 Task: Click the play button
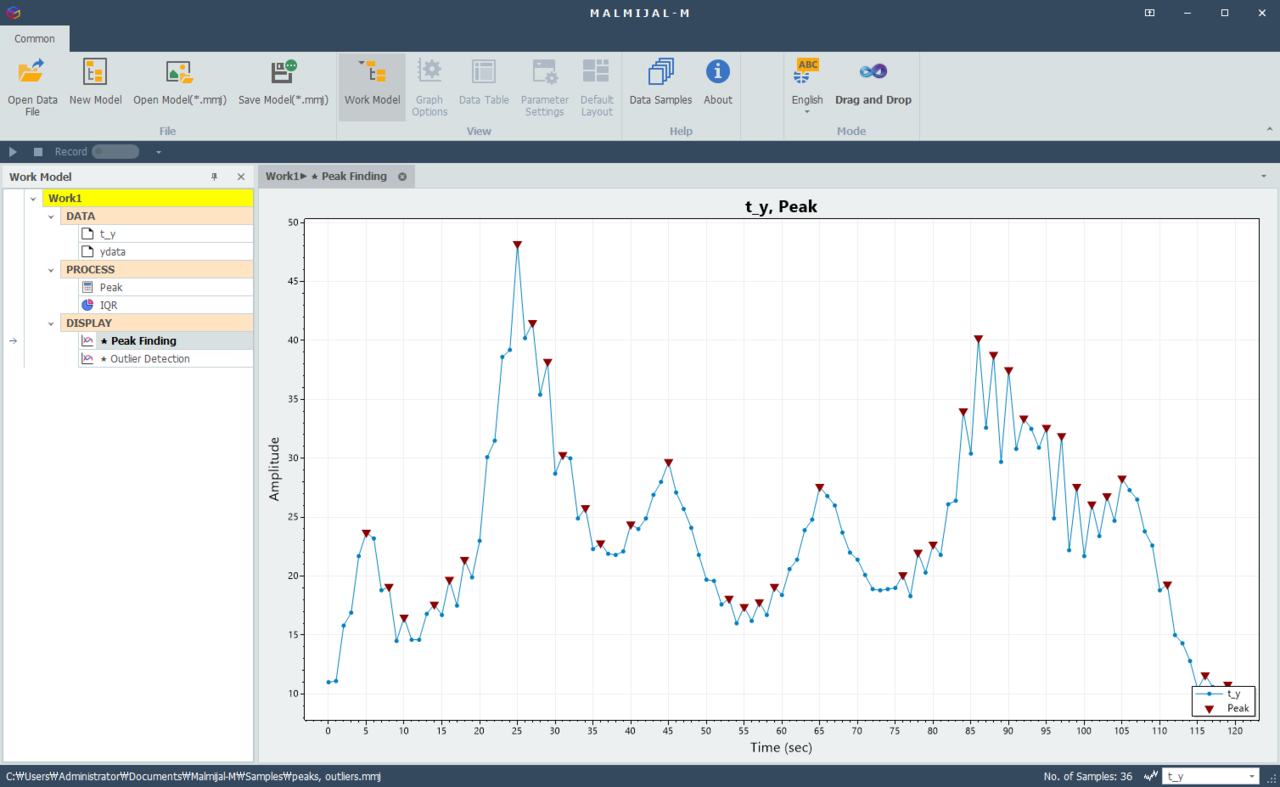13,152
